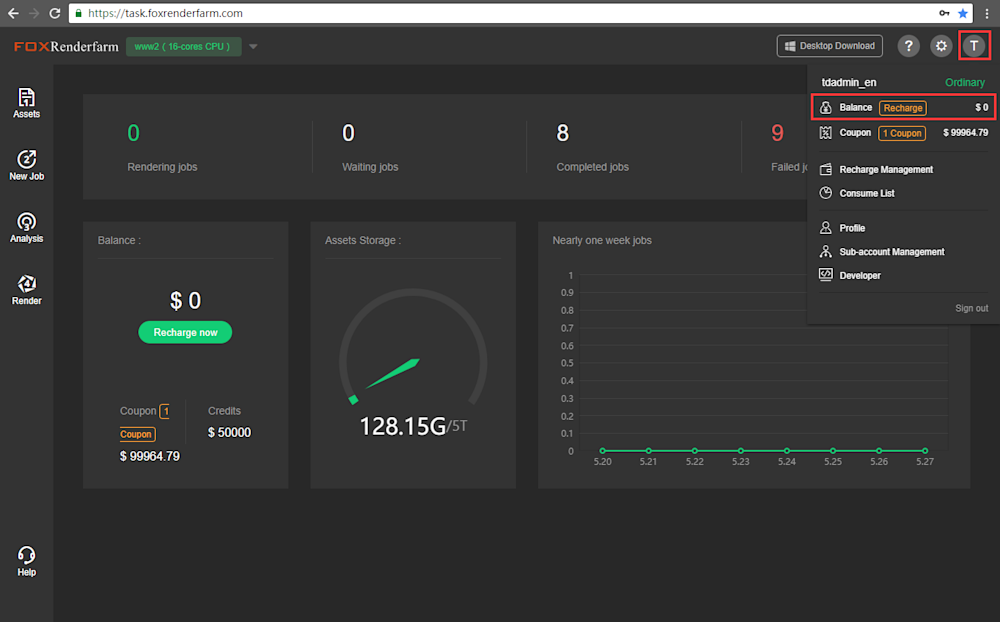Open the New Job sidebar icon
Screen dimensions: 1000x622
pyautogui.click(x=26, y=165)
